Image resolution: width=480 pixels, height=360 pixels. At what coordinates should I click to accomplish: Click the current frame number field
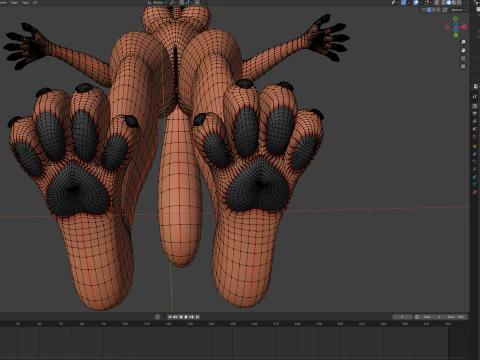click(x=403, y=317)
